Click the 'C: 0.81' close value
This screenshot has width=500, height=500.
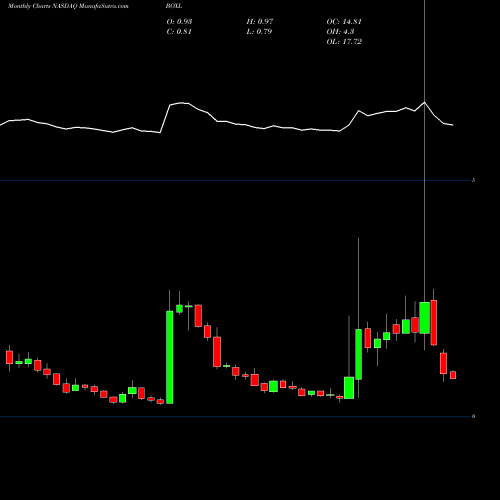(179, 32)
